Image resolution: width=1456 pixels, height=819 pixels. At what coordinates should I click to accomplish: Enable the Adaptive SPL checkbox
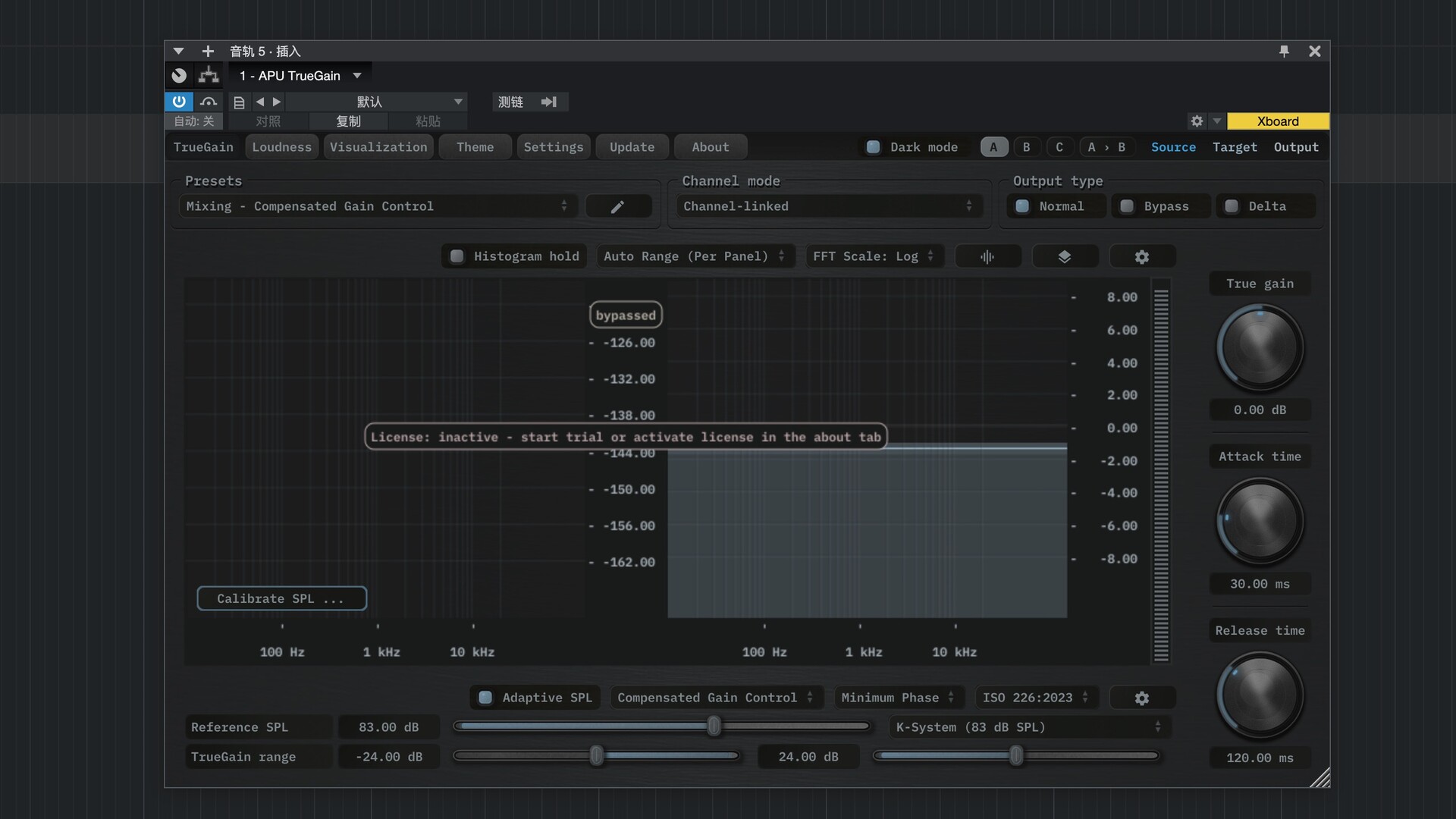pos(485,698)
